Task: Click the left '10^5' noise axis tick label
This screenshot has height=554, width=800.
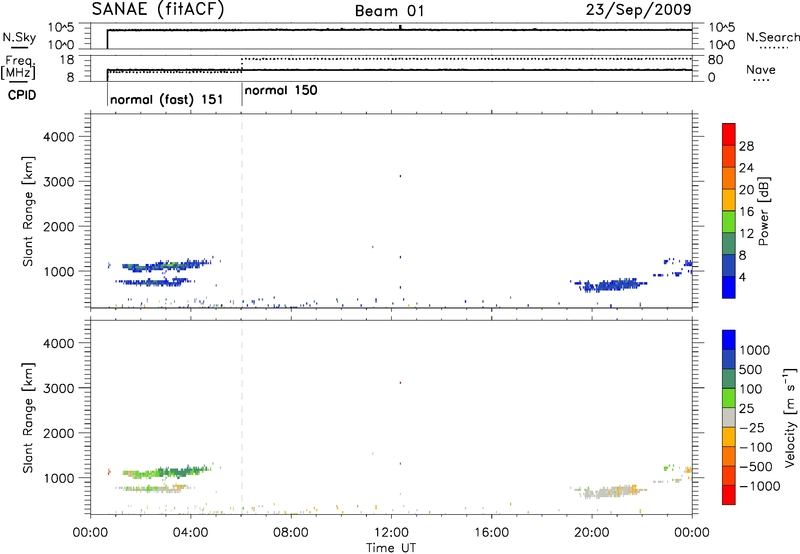Action: (x=61, y=28)
